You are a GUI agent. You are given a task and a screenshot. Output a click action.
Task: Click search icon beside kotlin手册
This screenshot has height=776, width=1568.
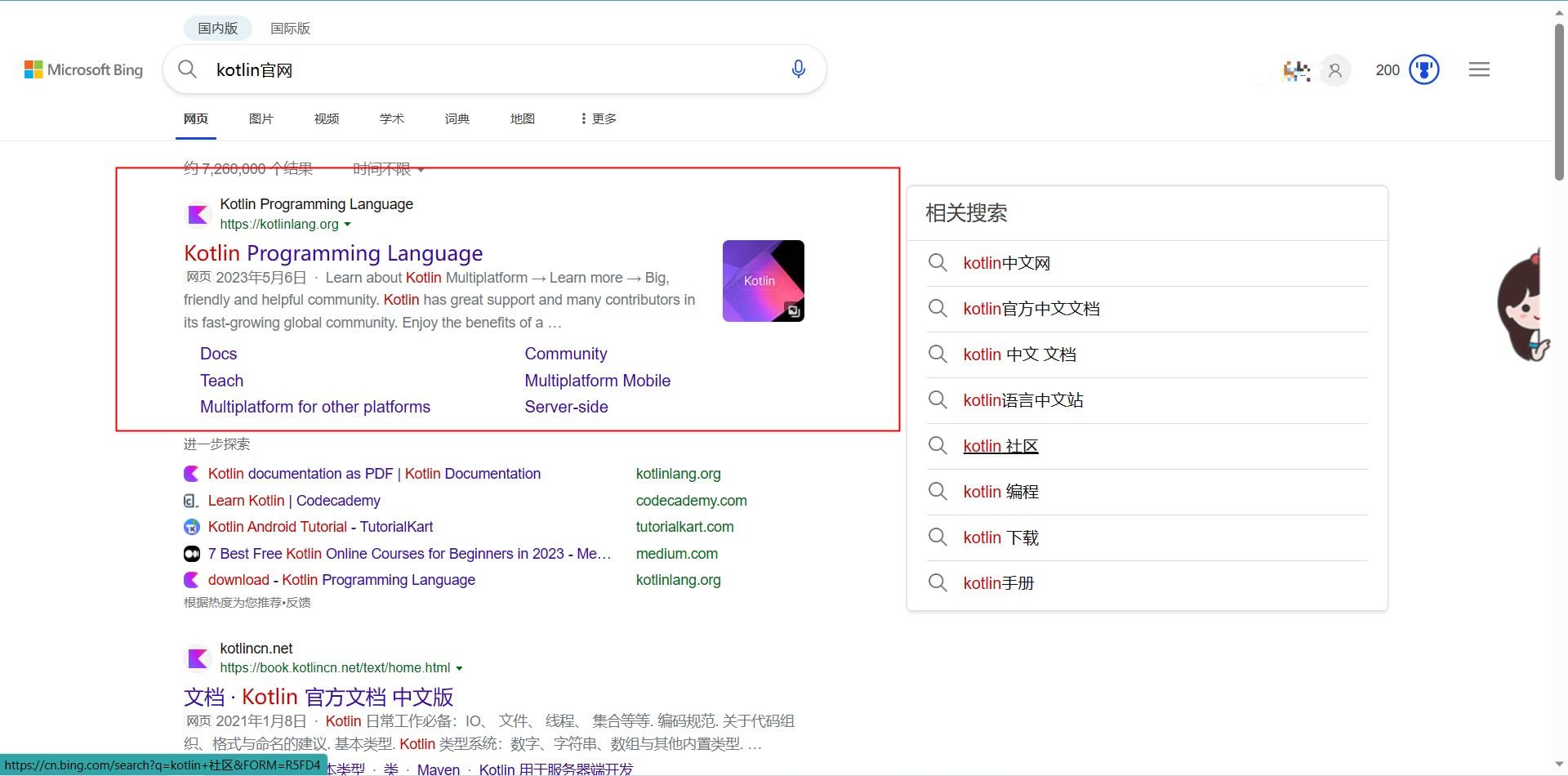click(x=938, y=583)
